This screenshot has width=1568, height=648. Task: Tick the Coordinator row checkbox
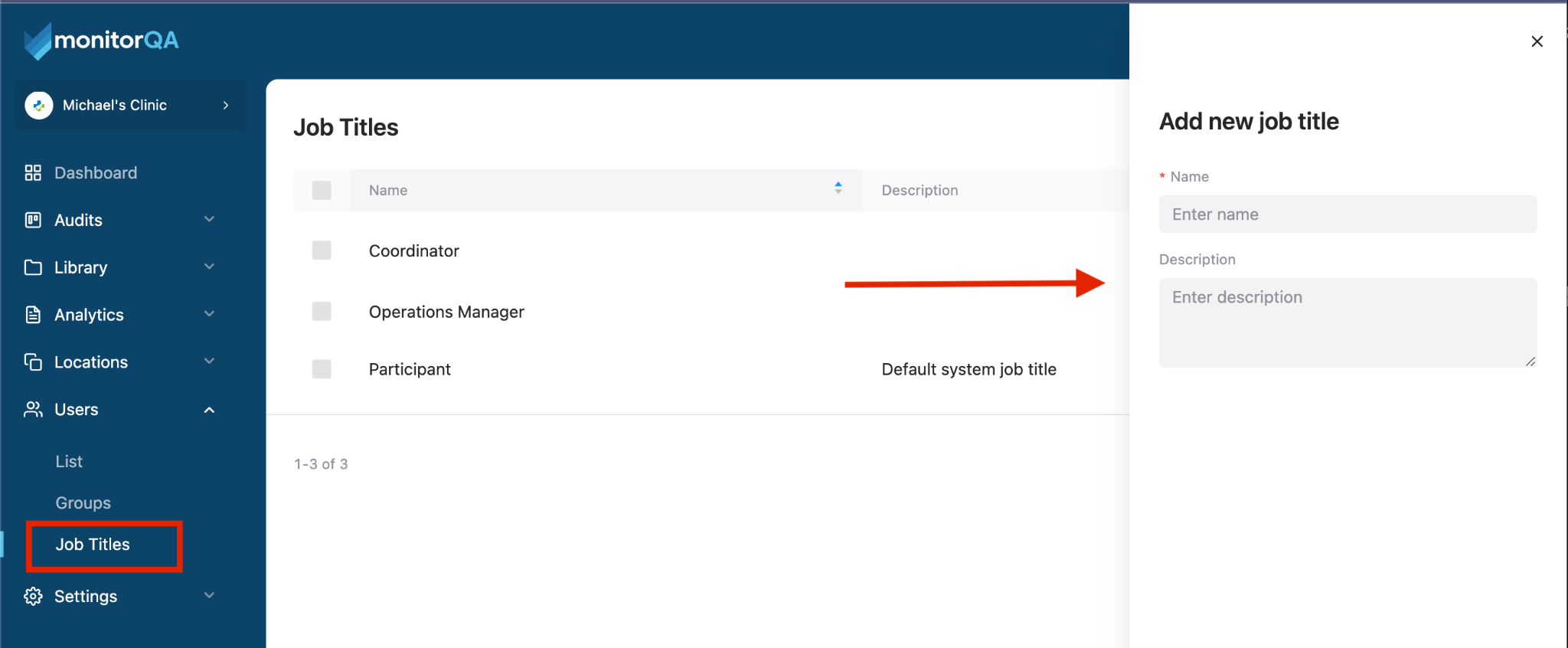(322, 250)
